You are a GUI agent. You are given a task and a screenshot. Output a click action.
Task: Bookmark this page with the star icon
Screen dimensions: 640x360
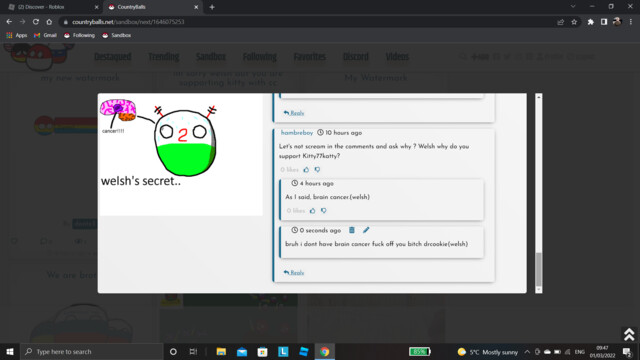tap(574, 22)
